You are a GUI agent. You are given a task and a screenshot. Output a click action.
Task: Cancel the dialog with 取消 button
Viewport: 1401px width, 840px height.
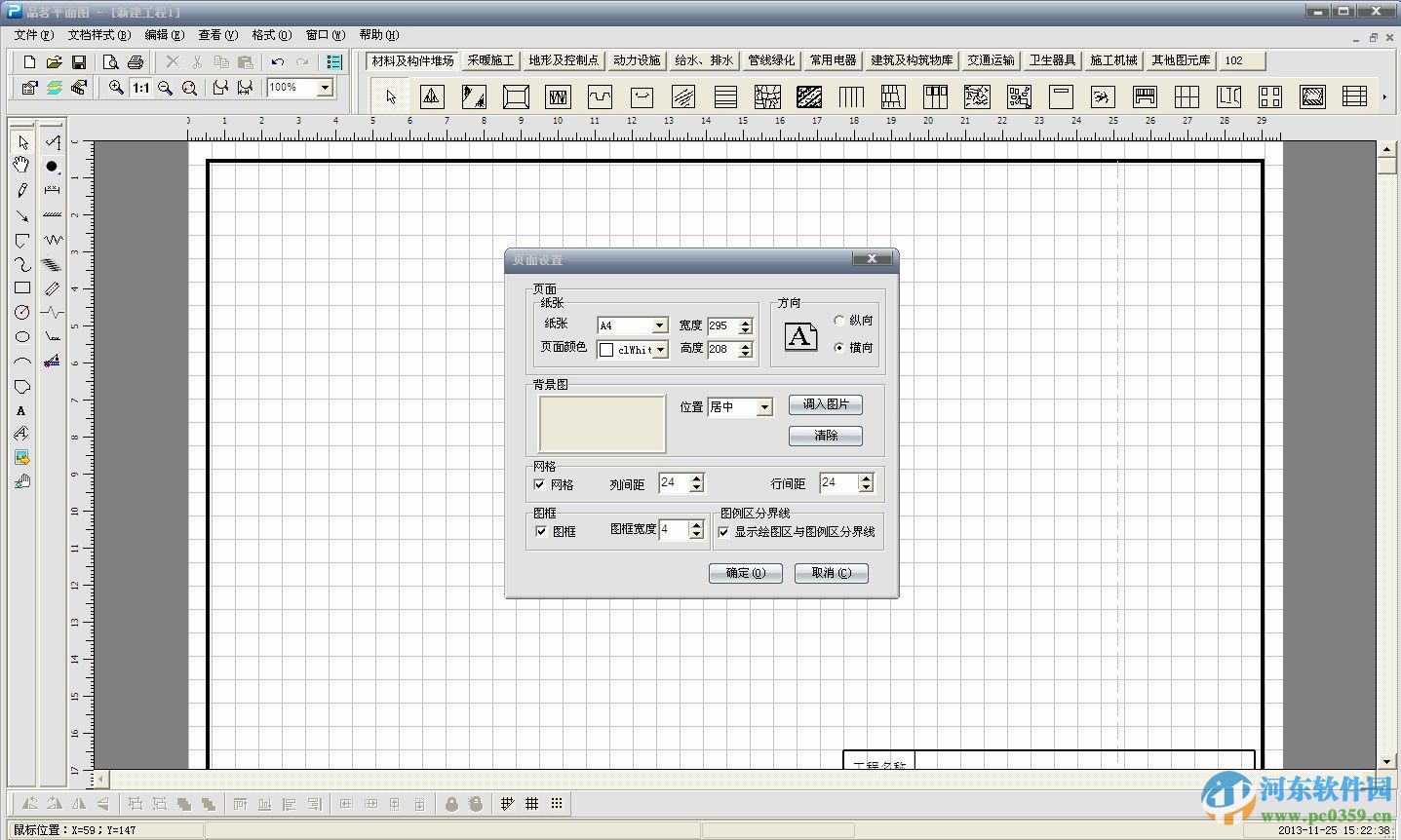coord(831,573)
